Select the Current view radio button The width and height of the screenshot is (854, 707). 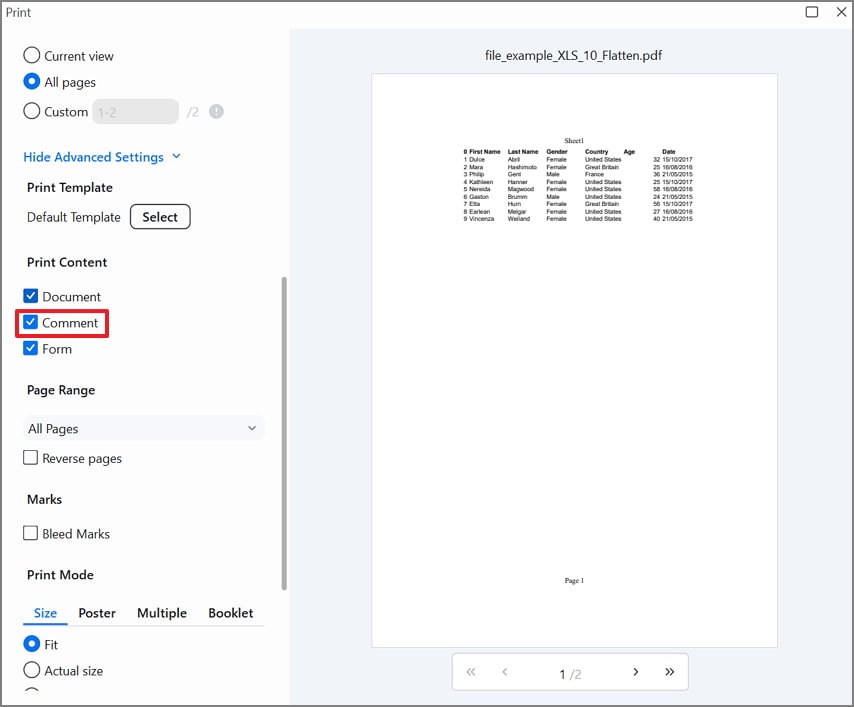coord(31,56)
